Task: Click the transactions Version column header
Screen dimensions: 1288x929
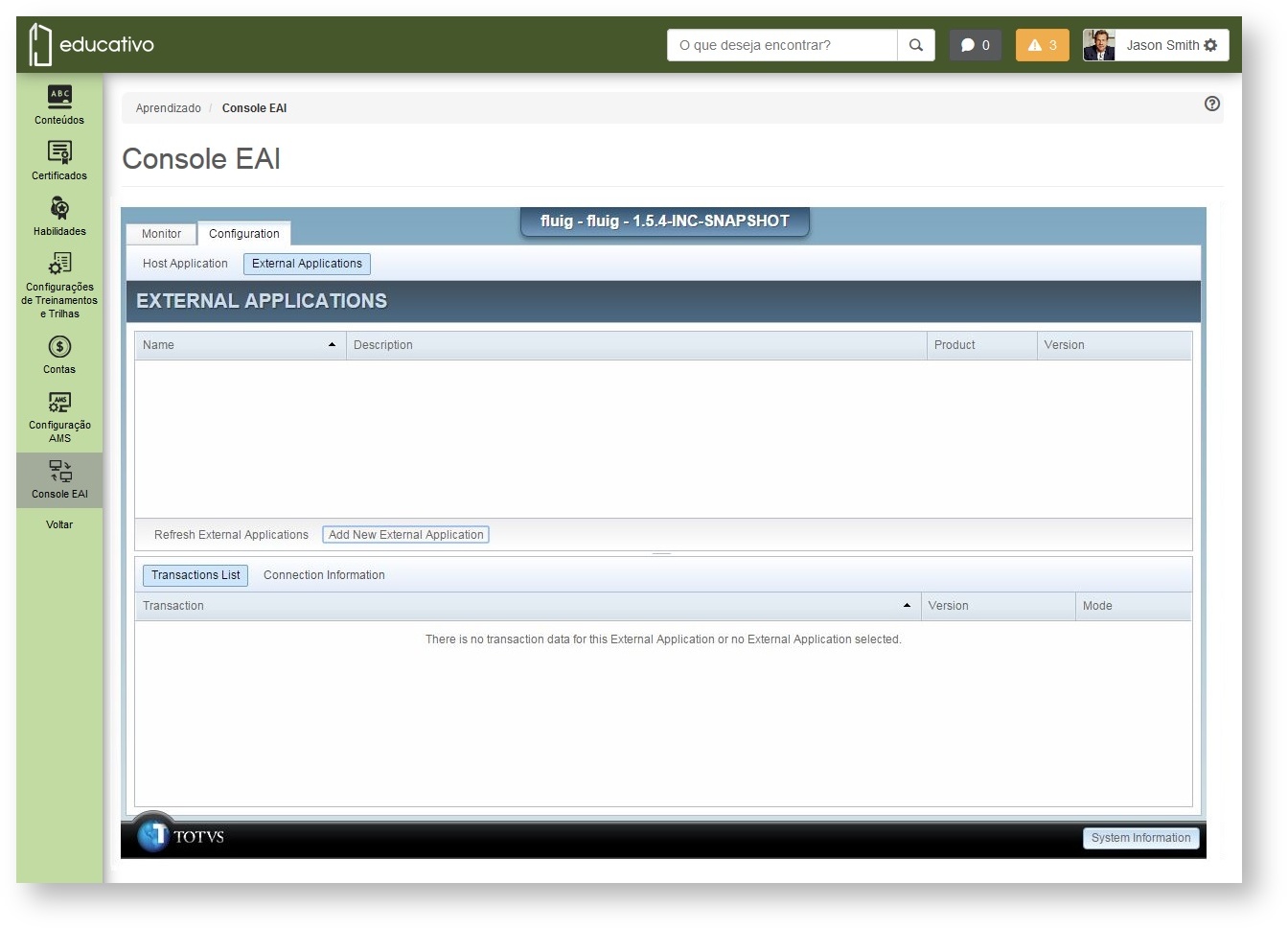Action: [999, 606]
